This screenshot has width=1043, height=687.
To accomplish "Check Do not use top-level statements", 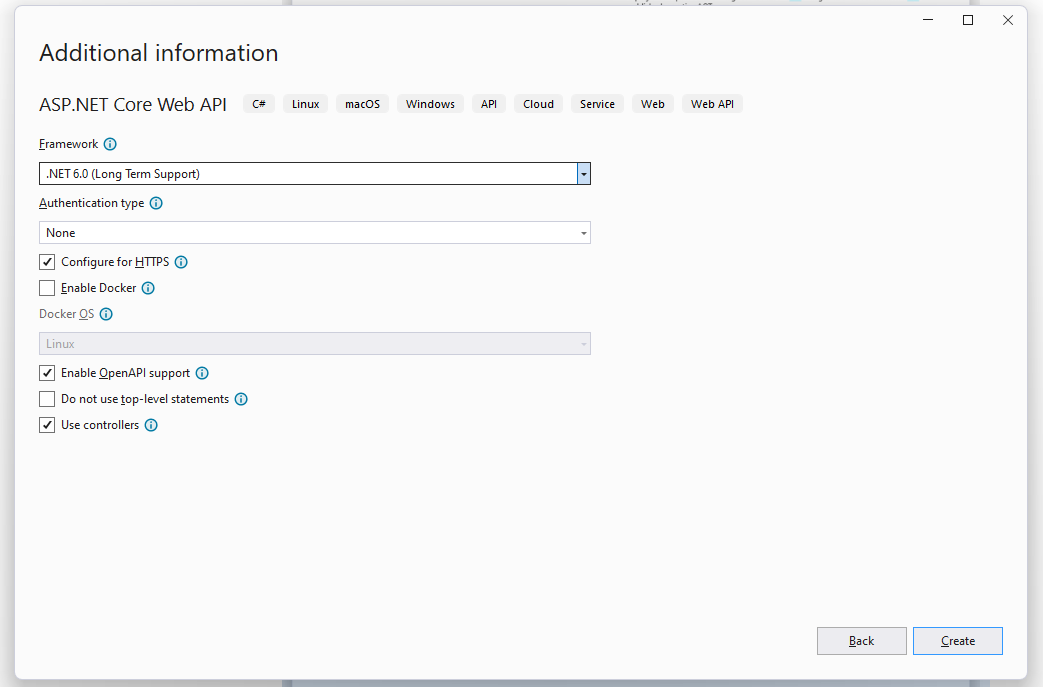I will pyautogui.click(x=46, y=398).
